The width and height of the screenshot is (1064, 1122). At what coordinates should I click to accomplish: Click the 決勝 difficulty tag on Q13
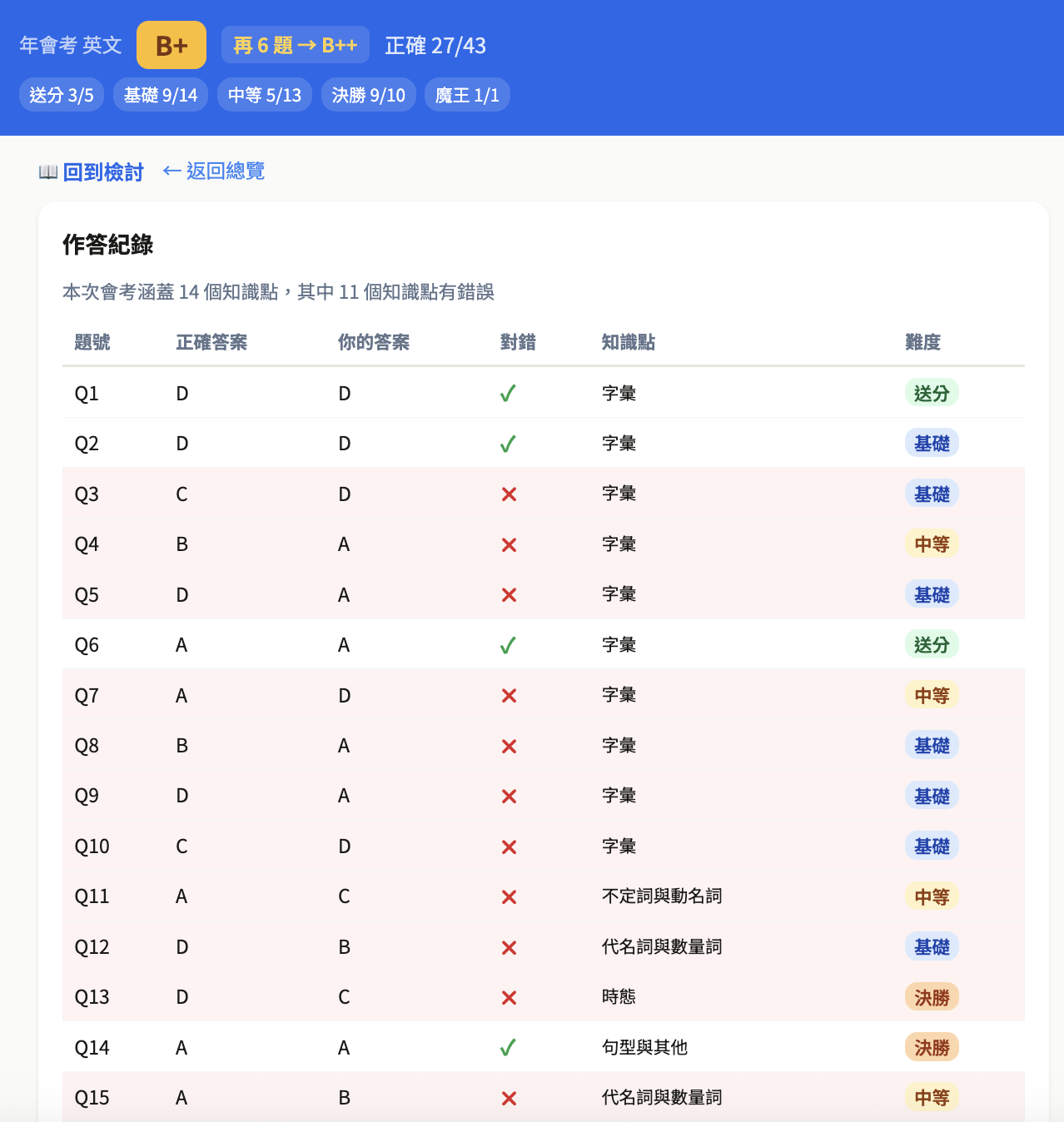tap(931, 996)
